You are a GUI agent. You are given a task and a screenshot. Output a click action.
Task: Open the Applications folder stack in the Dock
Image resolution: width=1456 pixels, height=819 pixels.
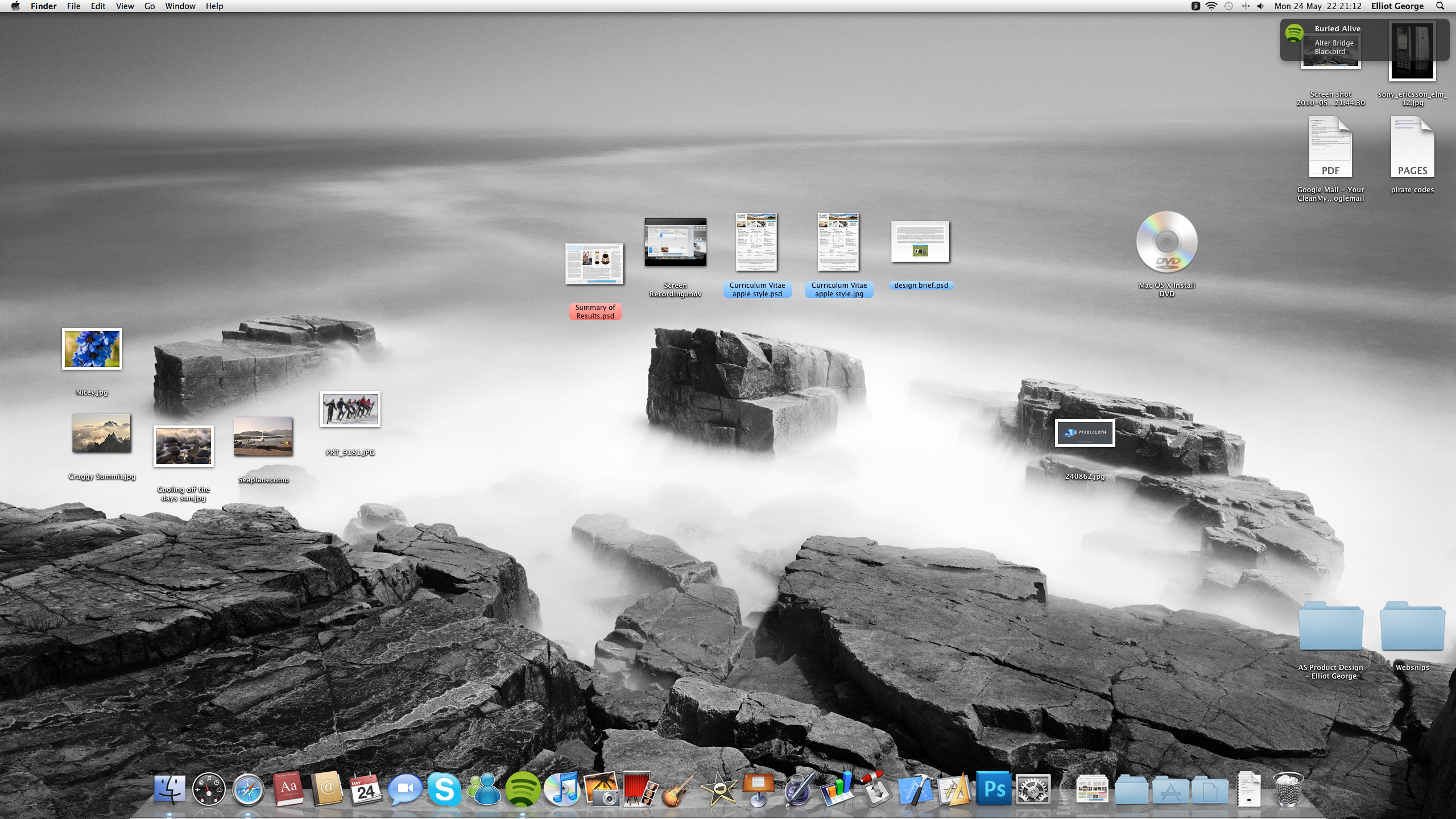[x=1170, y=790]
